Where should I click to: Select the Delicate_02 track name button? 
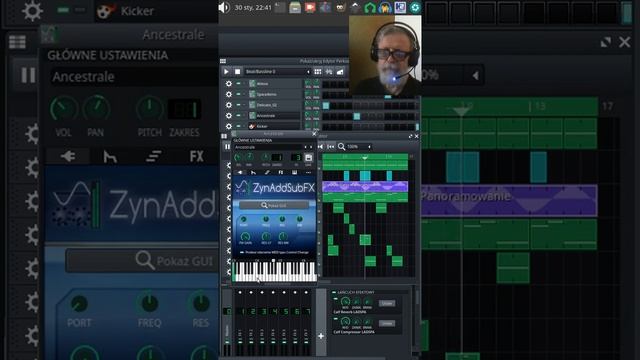274,105
